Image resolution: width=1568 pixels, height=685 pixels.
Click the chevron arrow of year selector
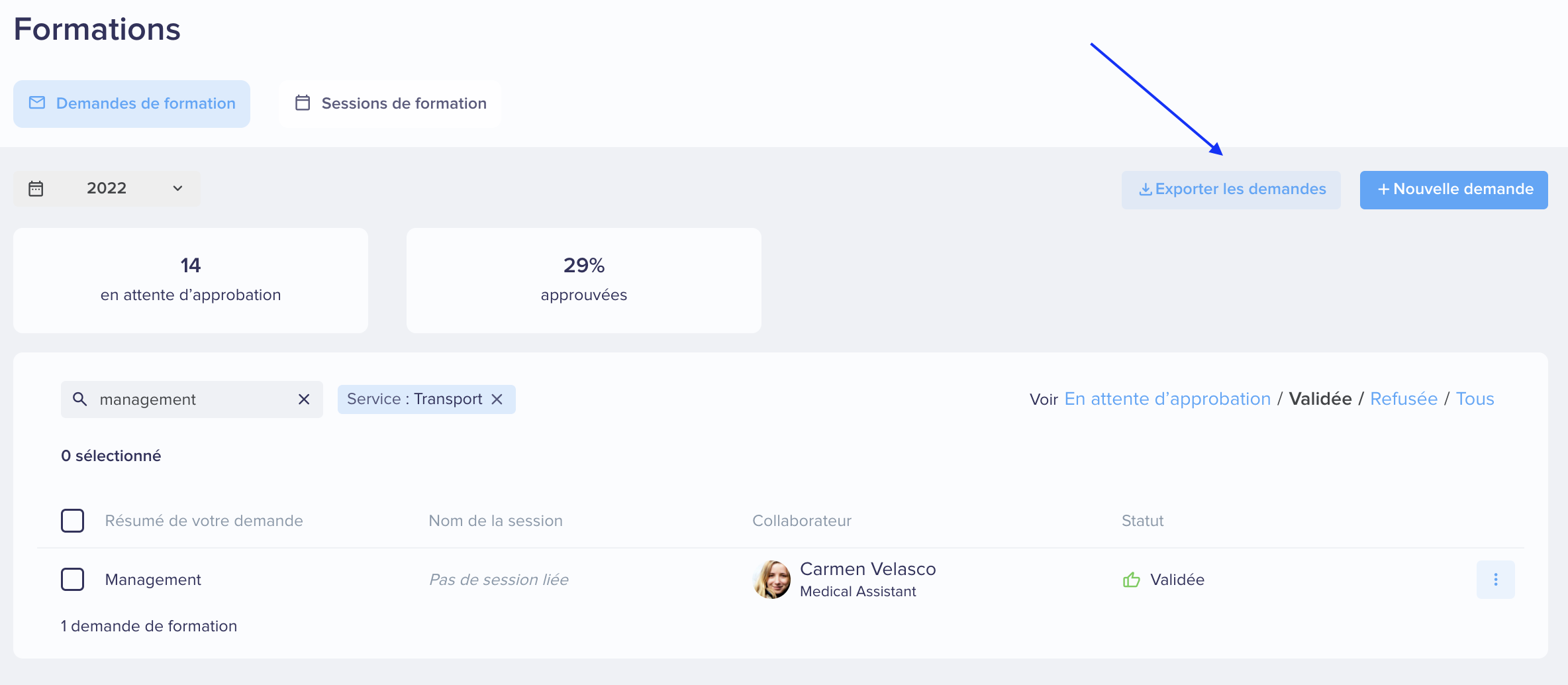(x=177, y=189)
